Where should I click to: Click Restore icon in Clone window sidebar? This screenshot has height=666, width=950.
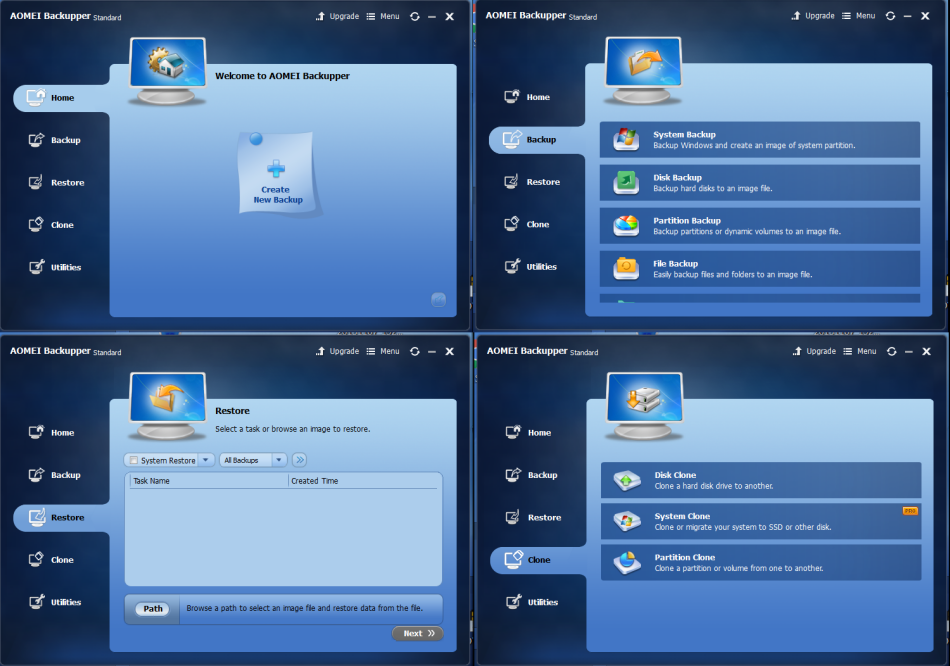[513, 517]
